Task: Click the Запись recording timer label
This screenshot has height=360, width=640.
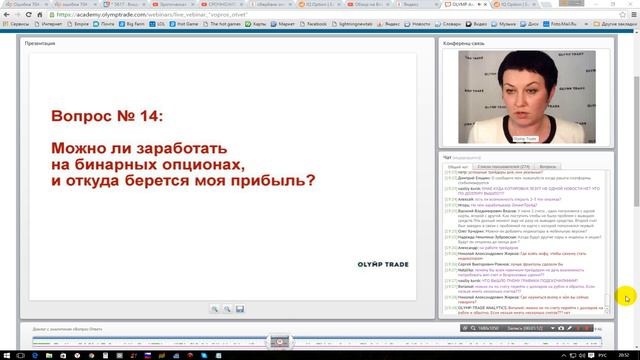Action: pyautogui.click(x=525, y=328)
